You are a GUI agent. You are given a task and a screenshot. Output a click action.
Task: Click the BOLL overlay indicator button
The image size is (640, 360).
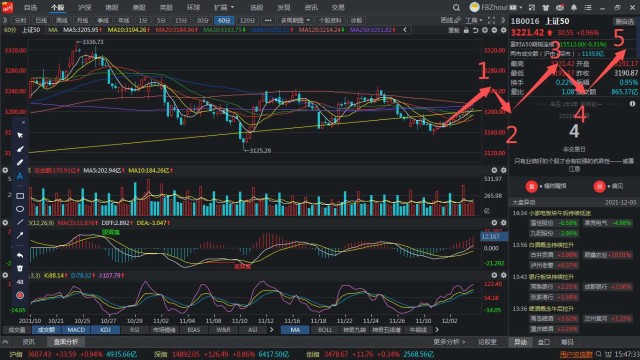[325, 330]
